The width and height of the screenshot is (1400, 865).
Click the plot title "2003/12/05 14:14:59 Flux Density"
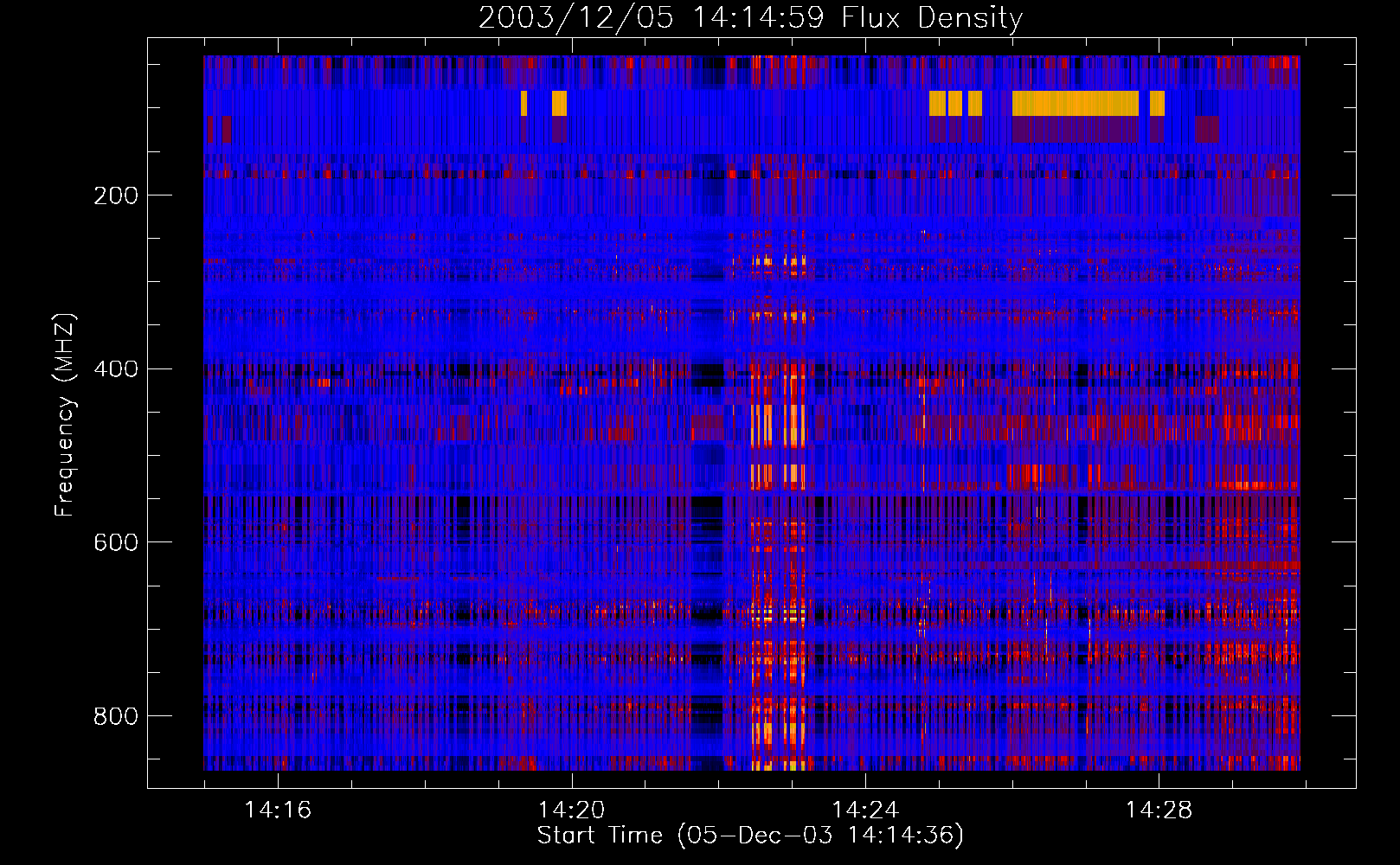pos(750,17)
